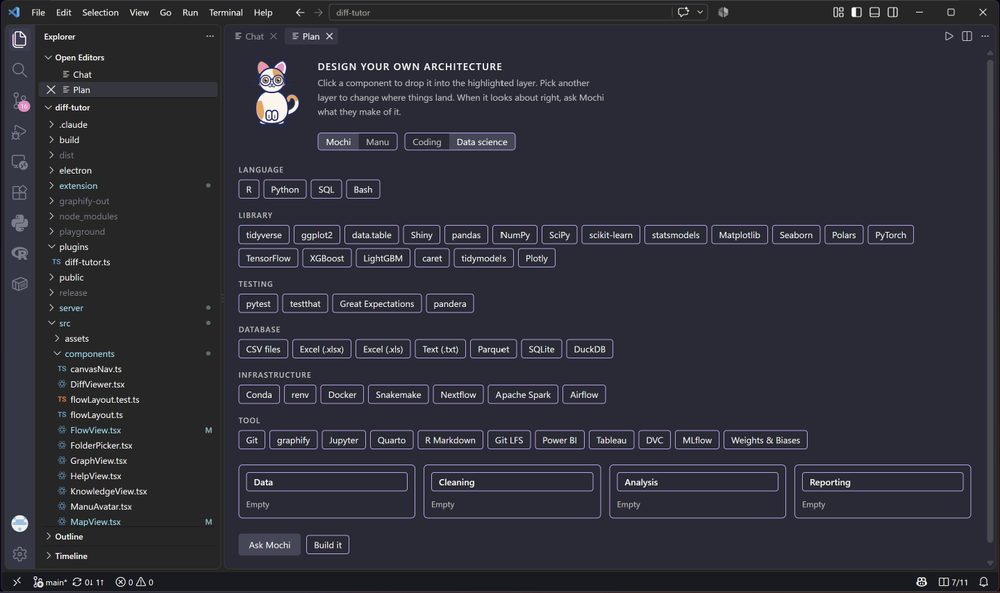Collapse the diff-tutor root folder

point(128,107)
